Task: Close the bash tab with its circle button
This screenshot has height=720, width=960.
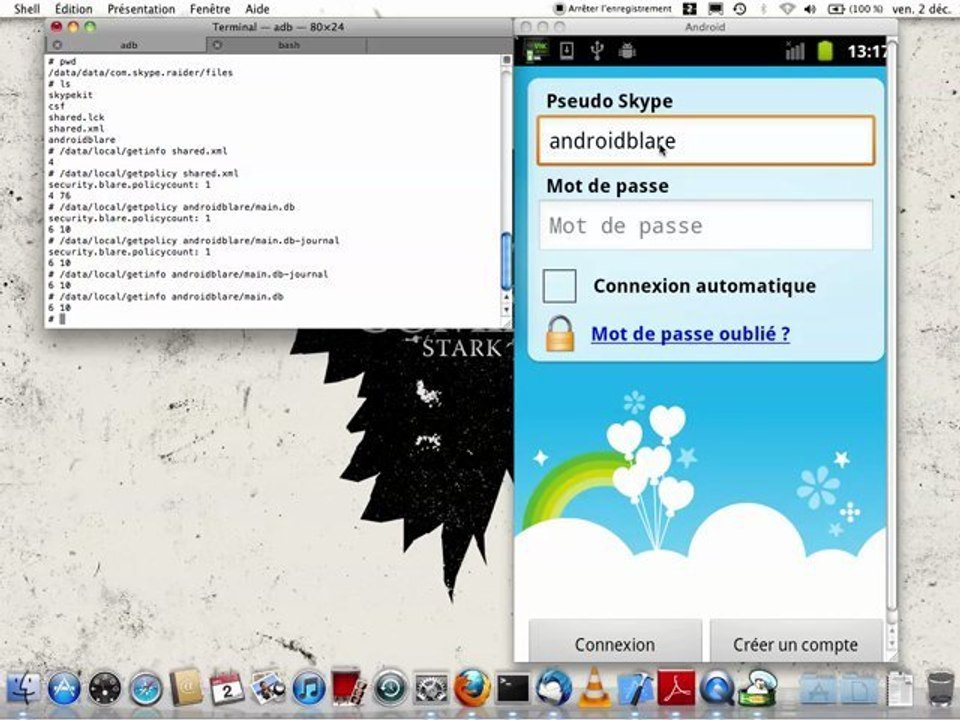Action: 217,45
